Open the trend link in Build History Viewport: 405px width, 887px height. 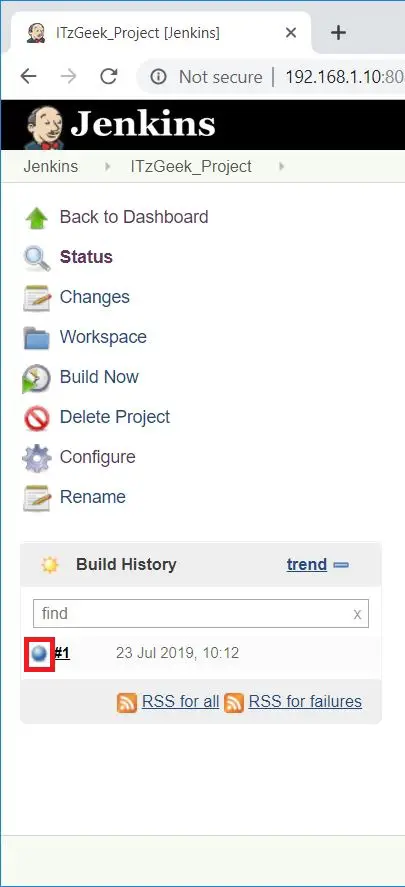click(x=307, y=565)
